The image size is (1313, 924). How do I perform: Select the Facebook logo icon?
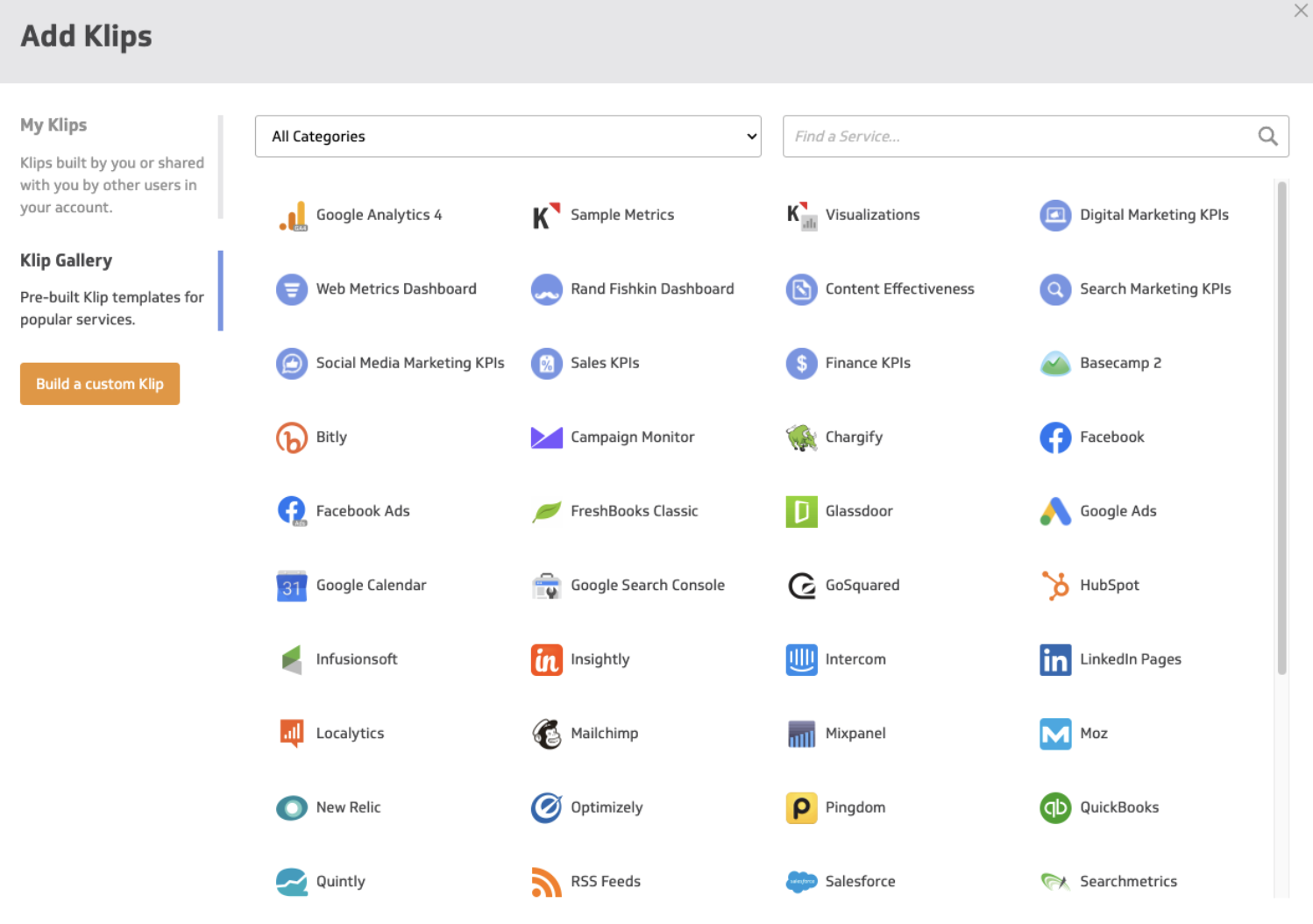click(x=1055, y=437)
